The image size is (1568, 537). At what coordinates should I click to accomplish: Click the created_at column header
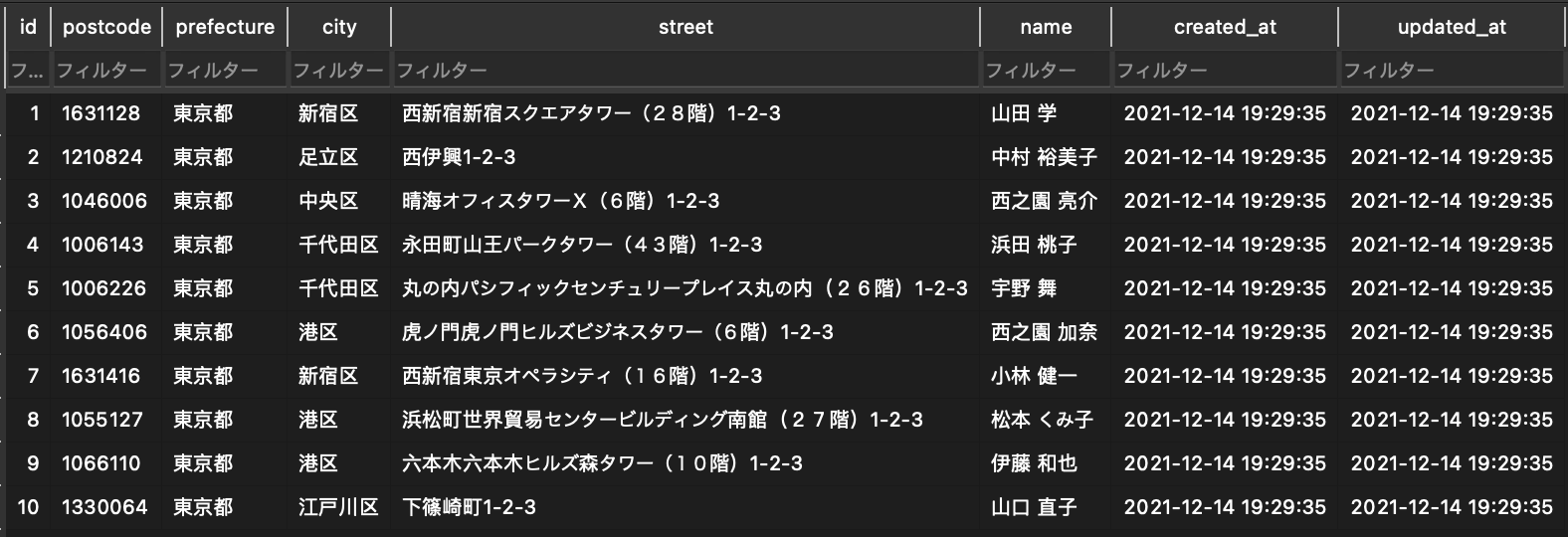(1225, 27)
